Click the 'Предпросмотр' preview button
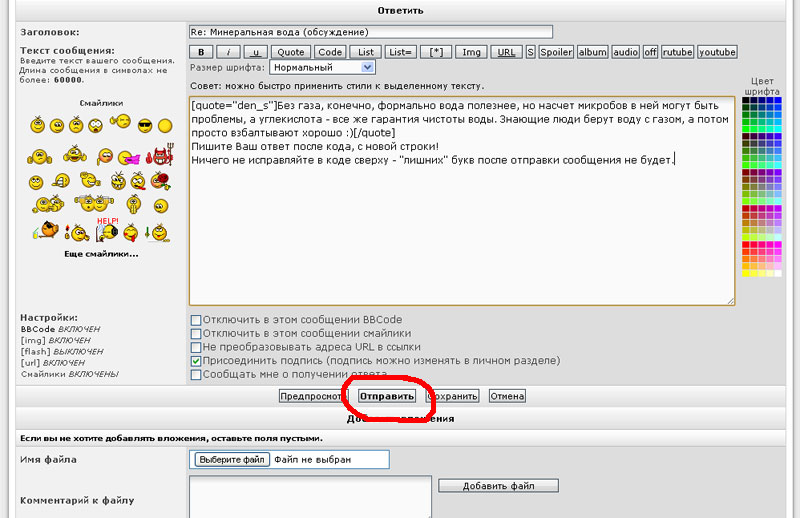The height and width of the screenshot is (518, 800). coord(314,396)
